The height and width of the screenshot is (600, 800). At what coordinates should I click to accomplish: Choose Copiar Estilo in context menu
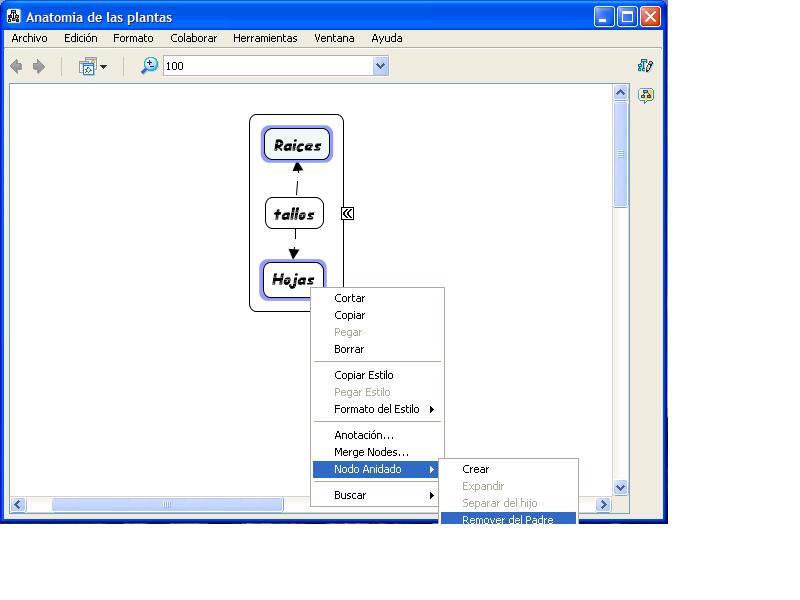[378, 375]
